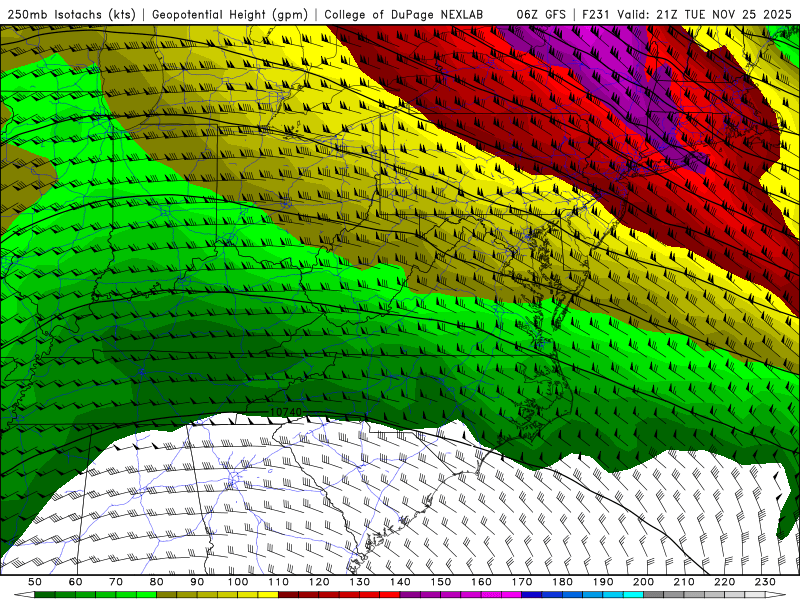800x600 pixels.
Task: Click the '190' value on the color scale
Action: (603, 582)
